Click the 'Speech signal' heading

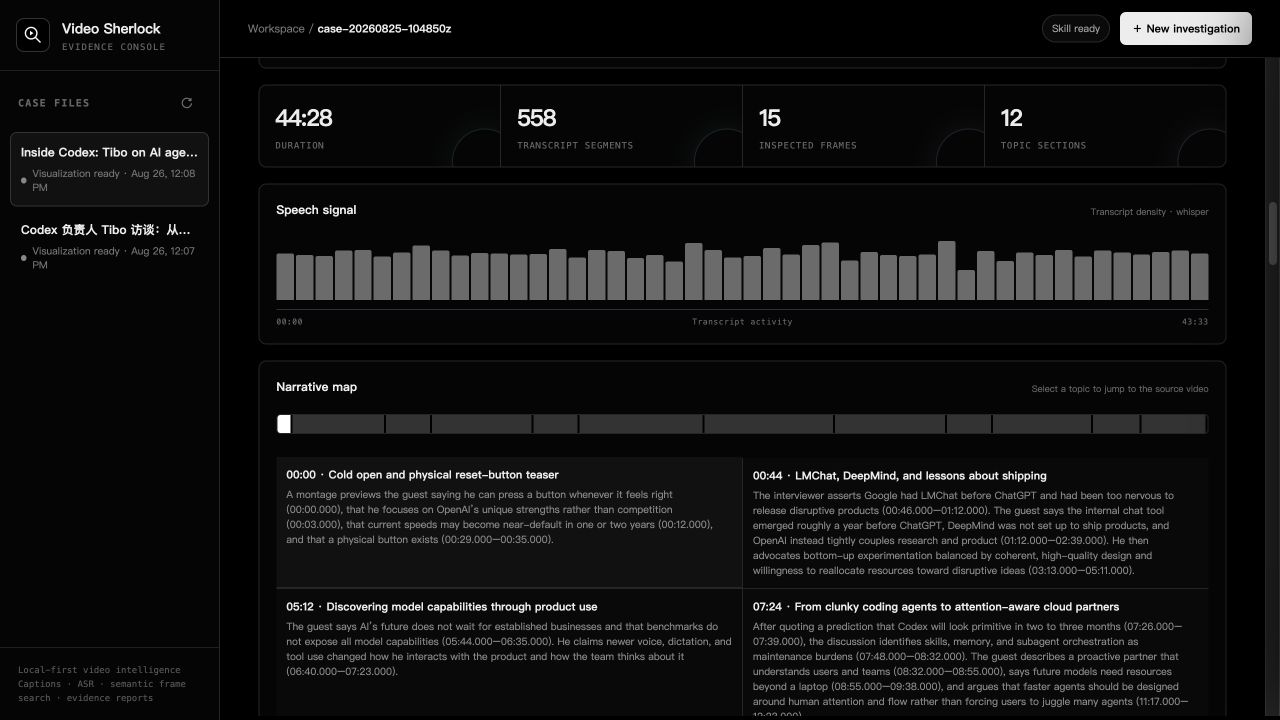pyautogui.click(x=316, y=210)
